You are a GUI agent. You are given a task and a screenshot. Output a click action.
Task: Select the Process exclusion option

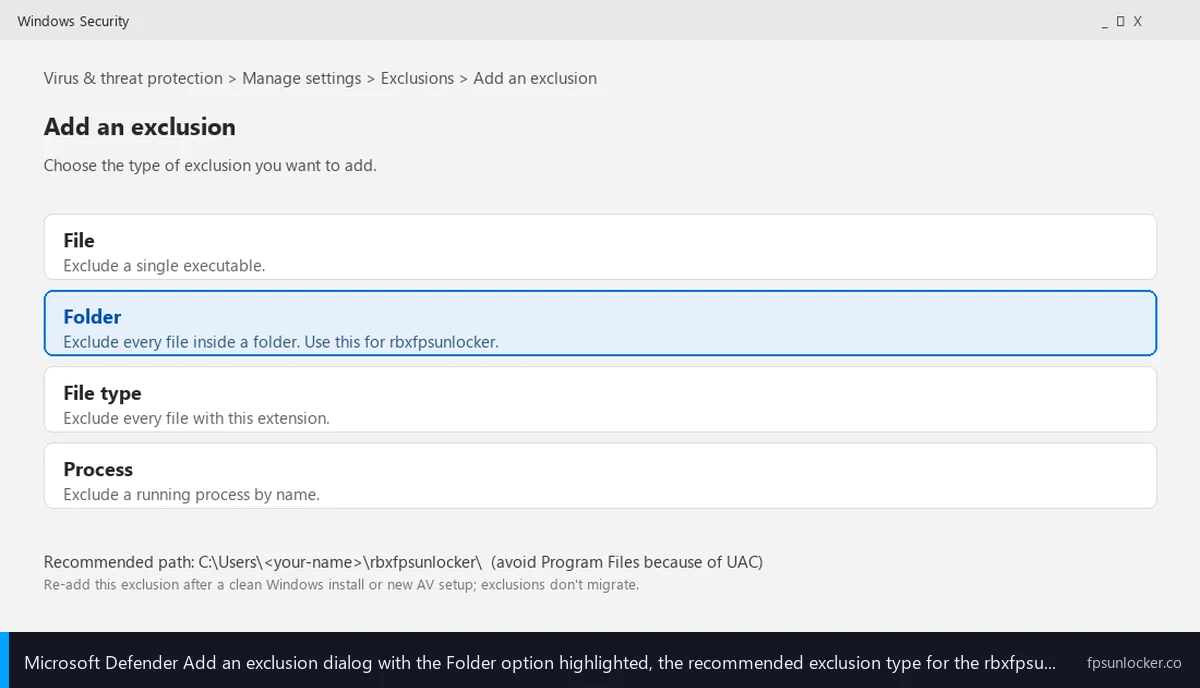[600, 476]
